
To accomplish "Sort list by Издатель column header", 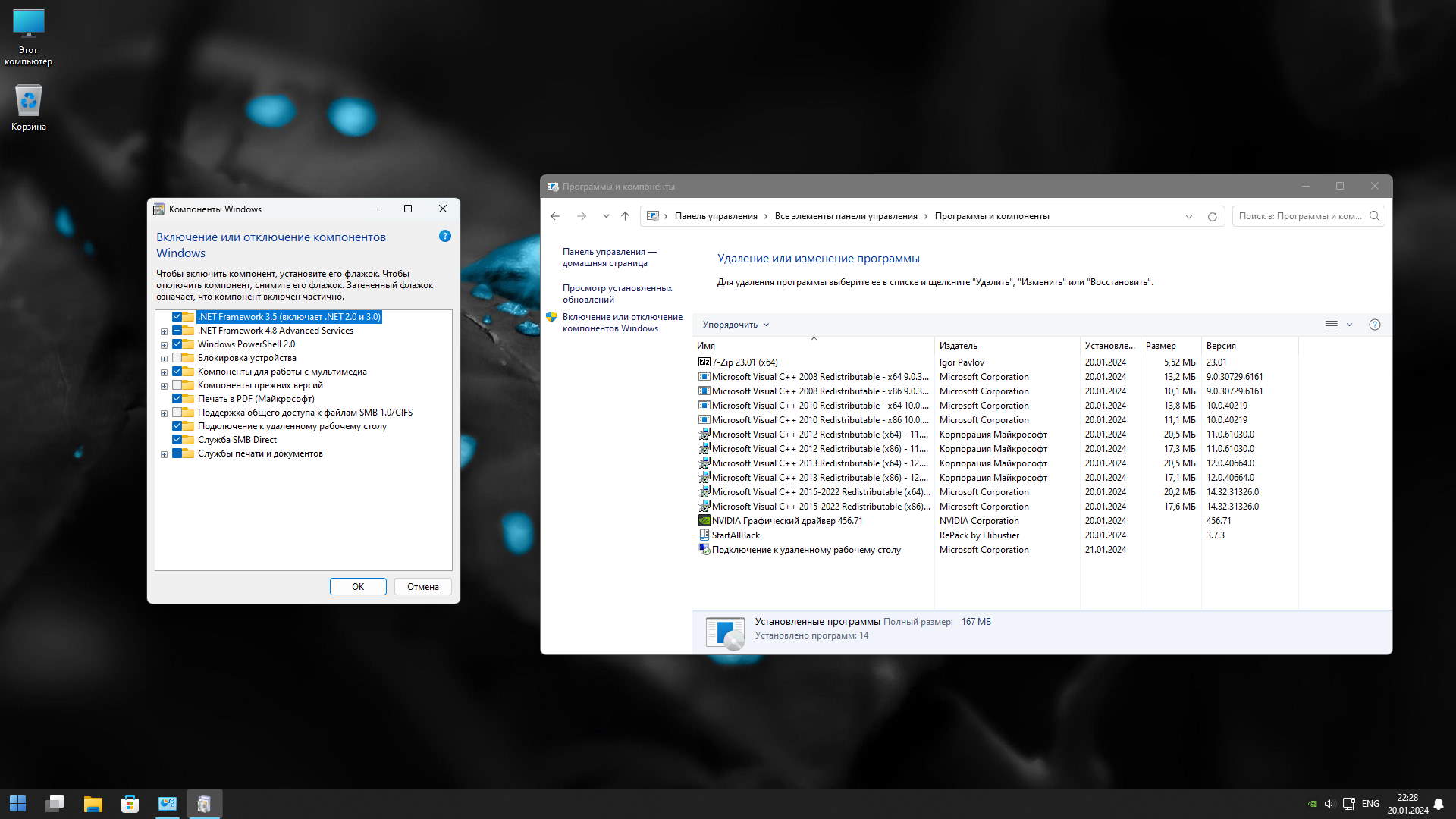I will tap(959, 346).
